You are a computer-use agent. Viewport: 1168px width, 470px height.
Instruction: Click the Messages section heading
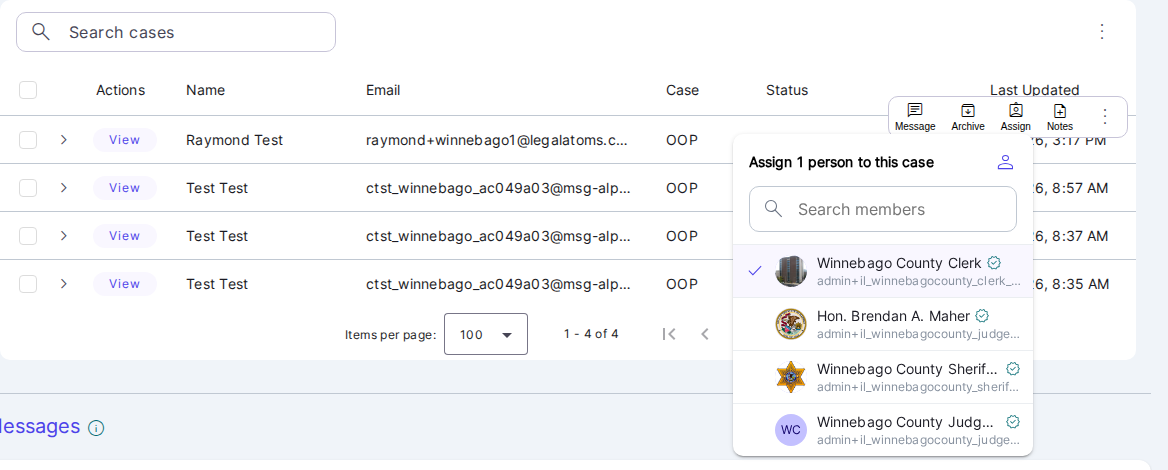39,426
